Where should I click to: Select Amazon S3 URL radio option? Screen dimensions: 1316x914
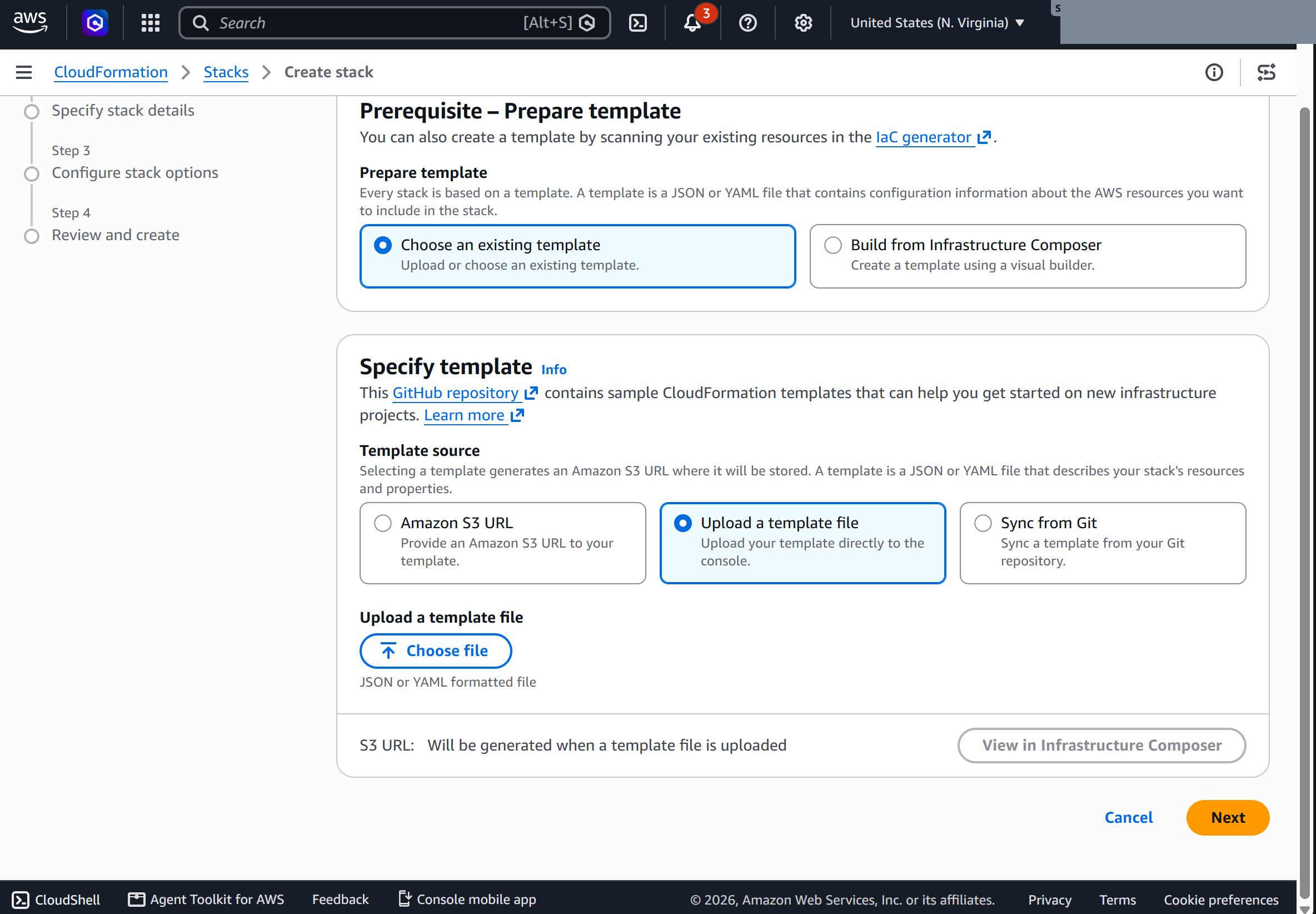click(x=383, y=523)
